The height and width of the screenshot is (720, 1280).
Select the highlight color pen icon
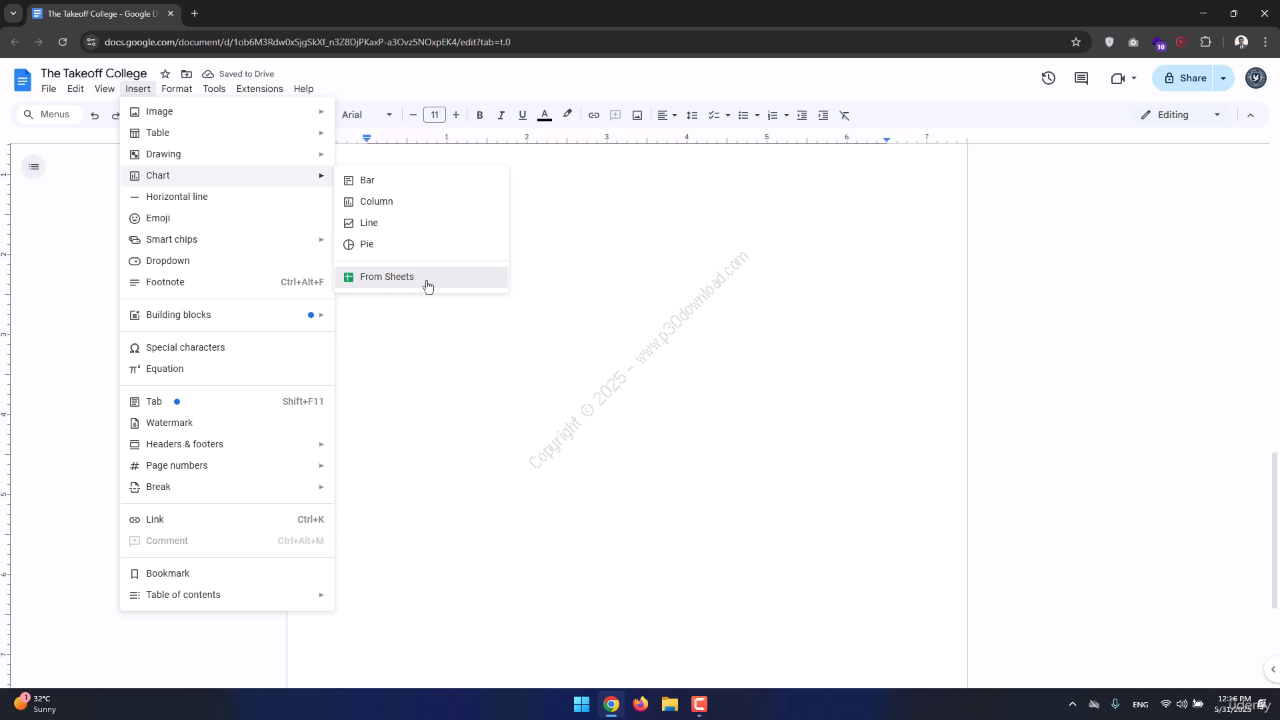tap(568, 115)
